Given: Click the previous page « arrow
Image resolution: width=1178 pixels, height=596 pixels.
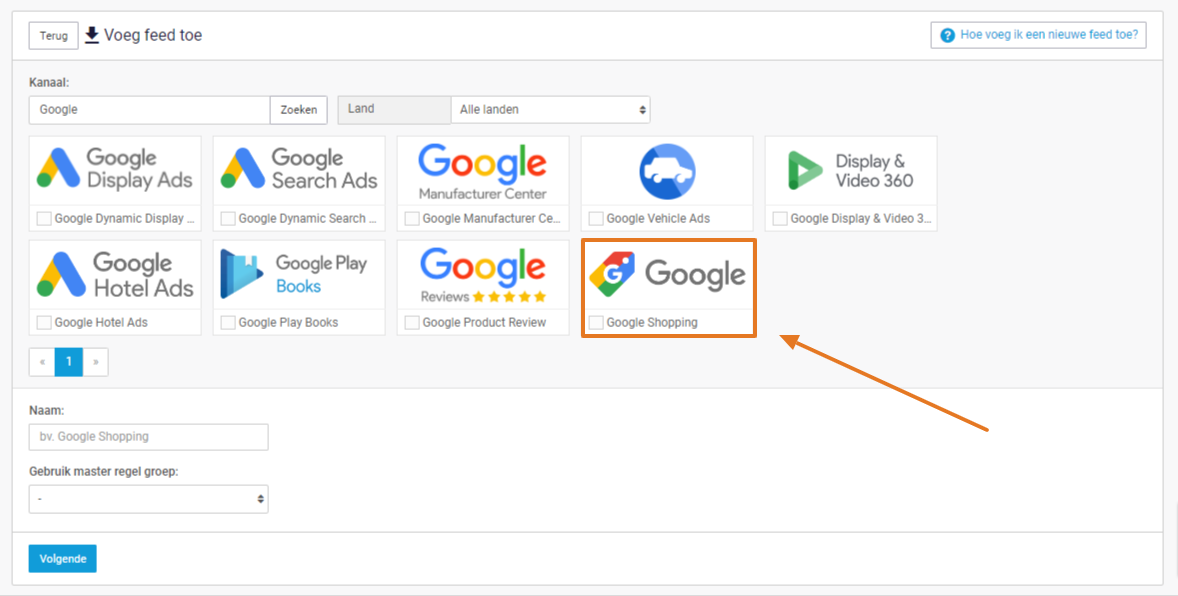Looking at the screenshot, I should (x=42, y=362).
